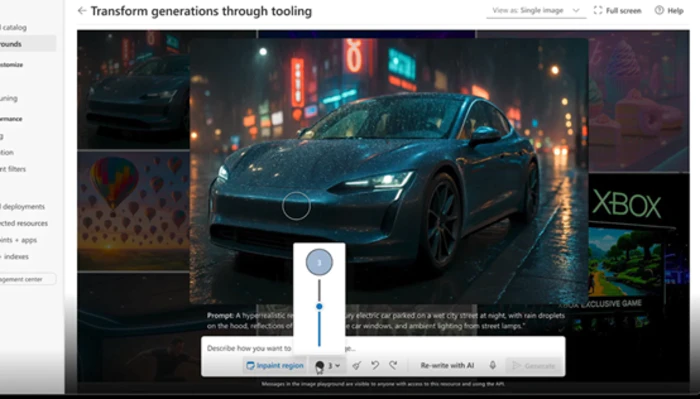Expand the View as Single image dropdown
This screenshot has width=700, height=399.
tap(536, 11)
